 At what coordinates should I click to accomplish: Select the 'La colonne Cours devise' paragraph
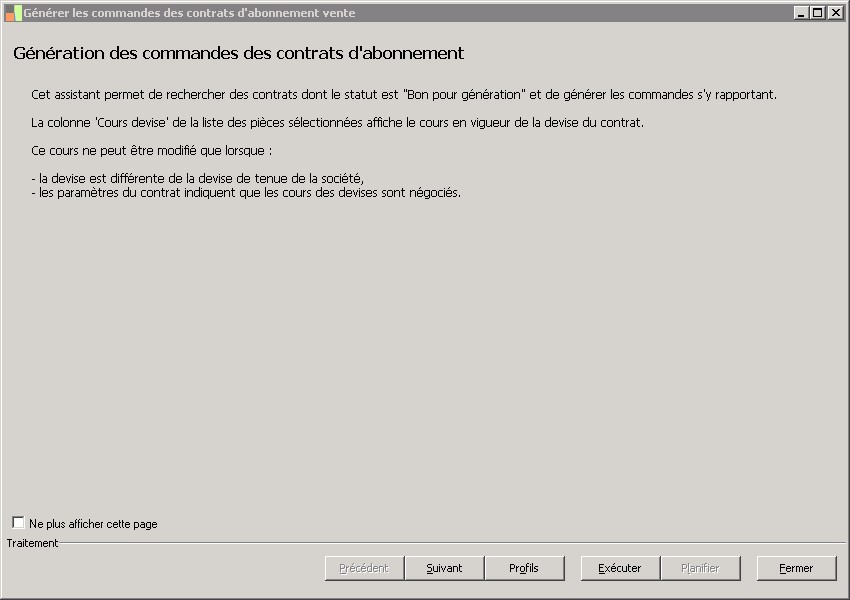click(338, 123)
